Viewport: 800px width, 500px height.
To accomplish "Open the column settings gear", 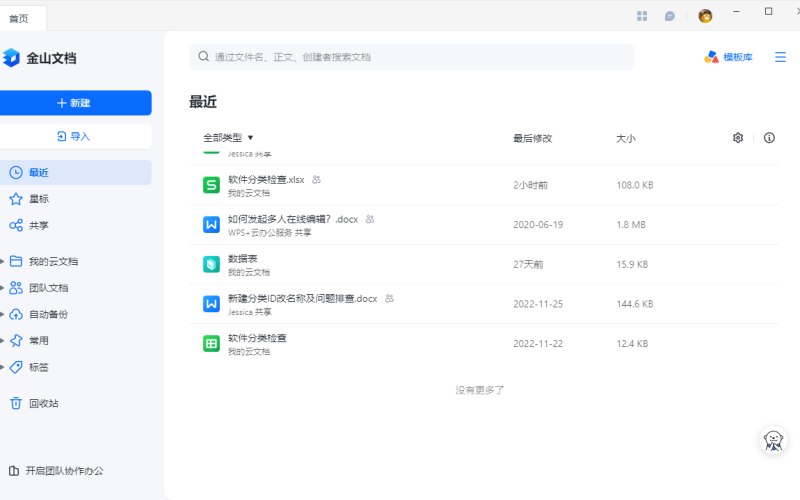I will (738, 138).
